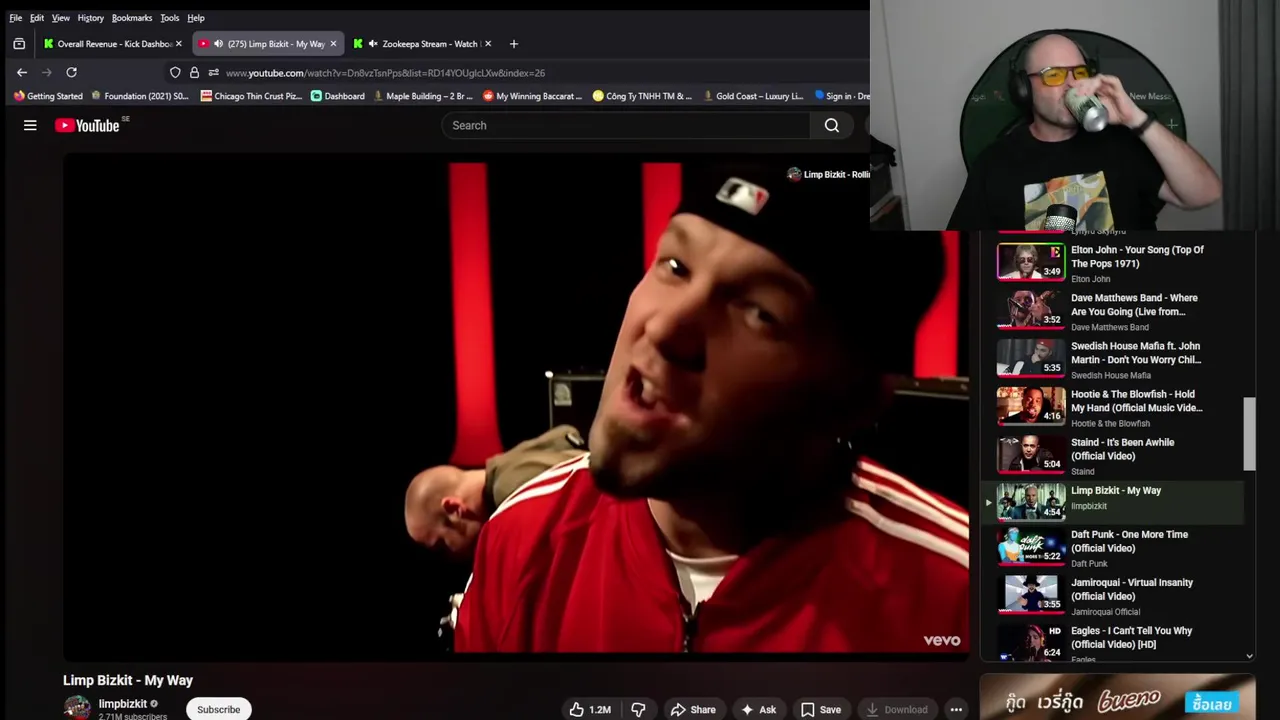Open limpbizkit channel avatar
Screen dimensions: 1280x720
pyautogui.click(x=77, y=707)
